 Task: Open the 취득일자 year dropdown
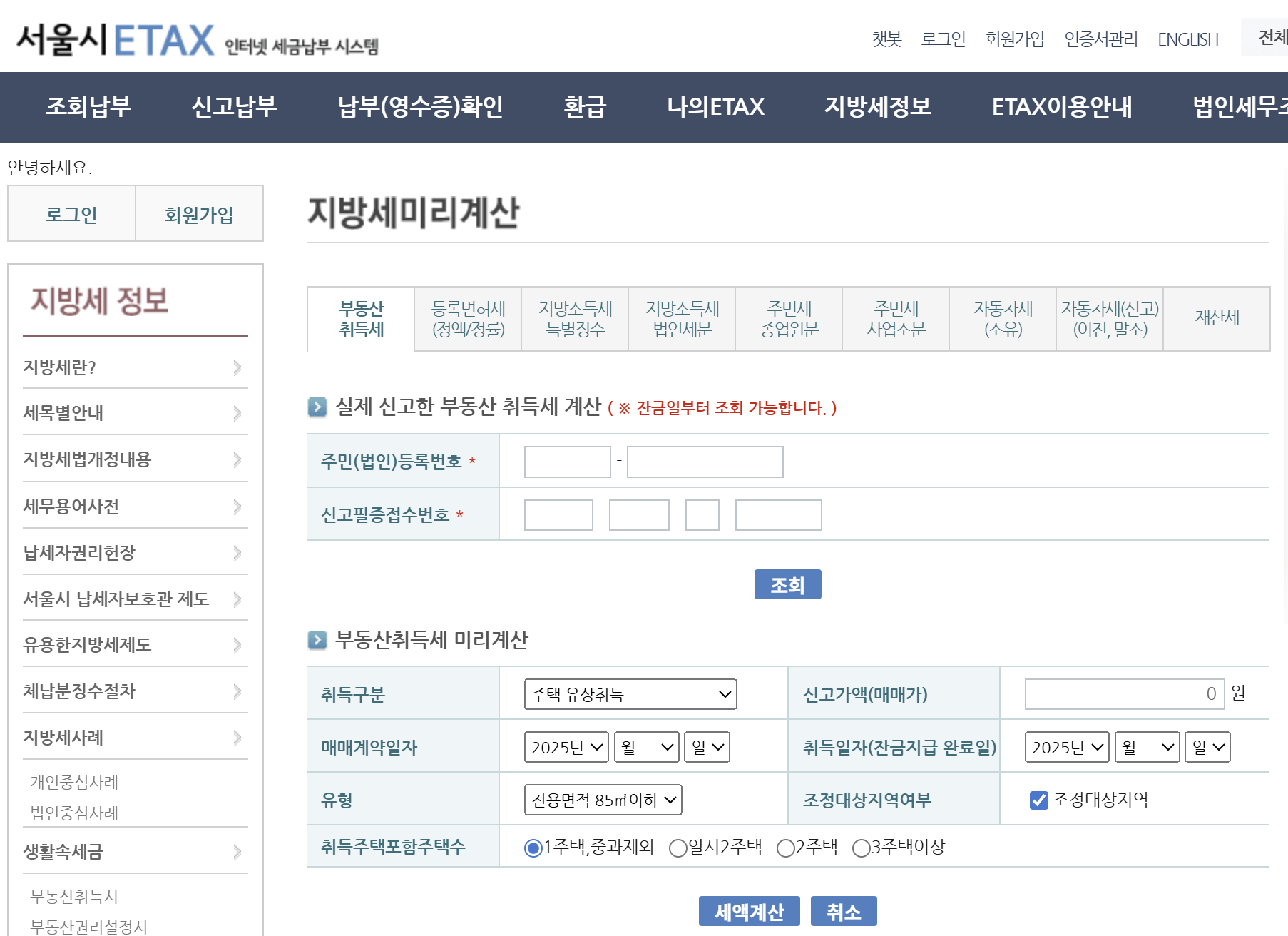(x=1067, y=747)
